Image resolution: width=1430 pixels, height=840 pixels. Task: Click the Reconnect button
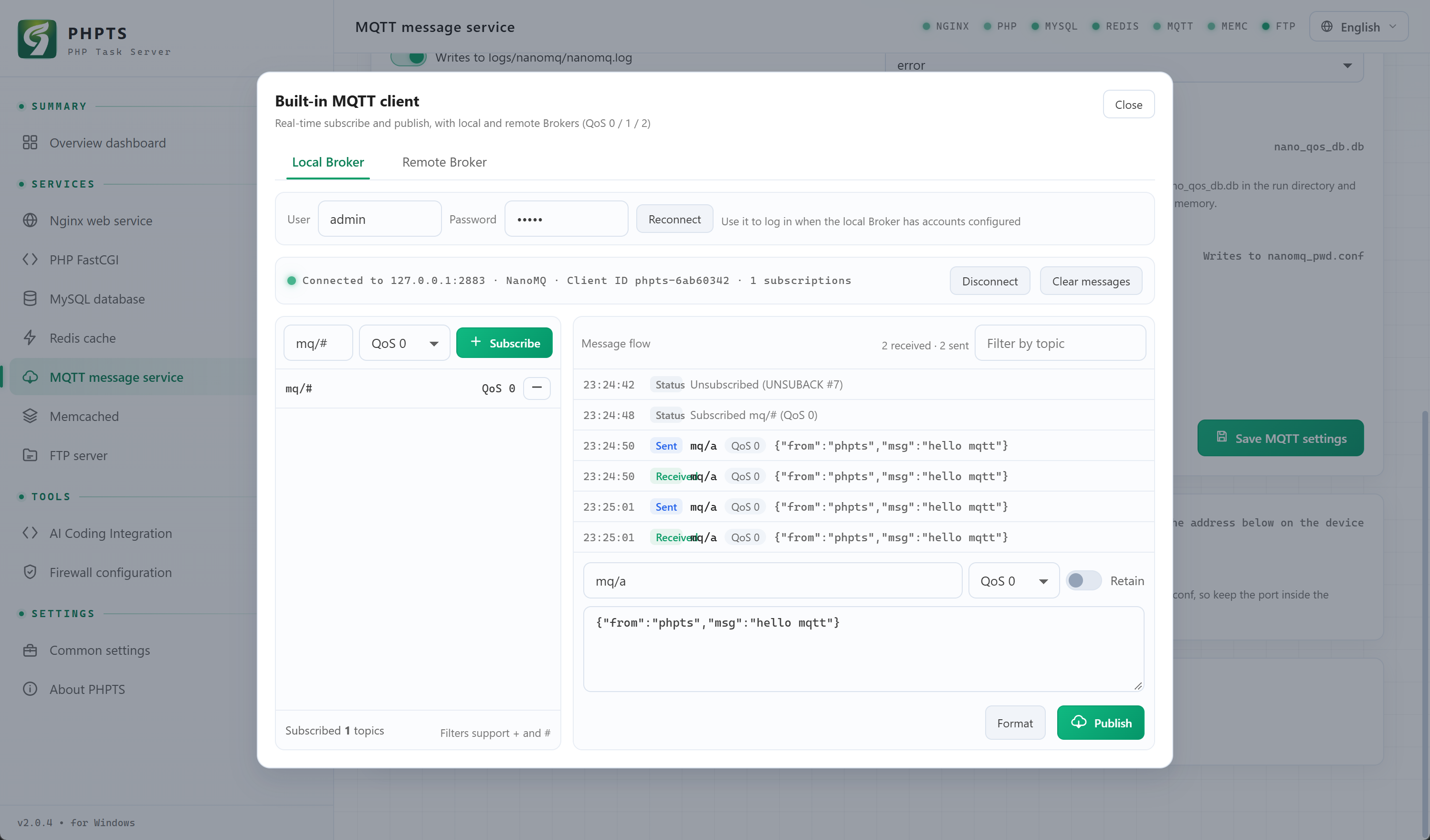coord(674,219)
